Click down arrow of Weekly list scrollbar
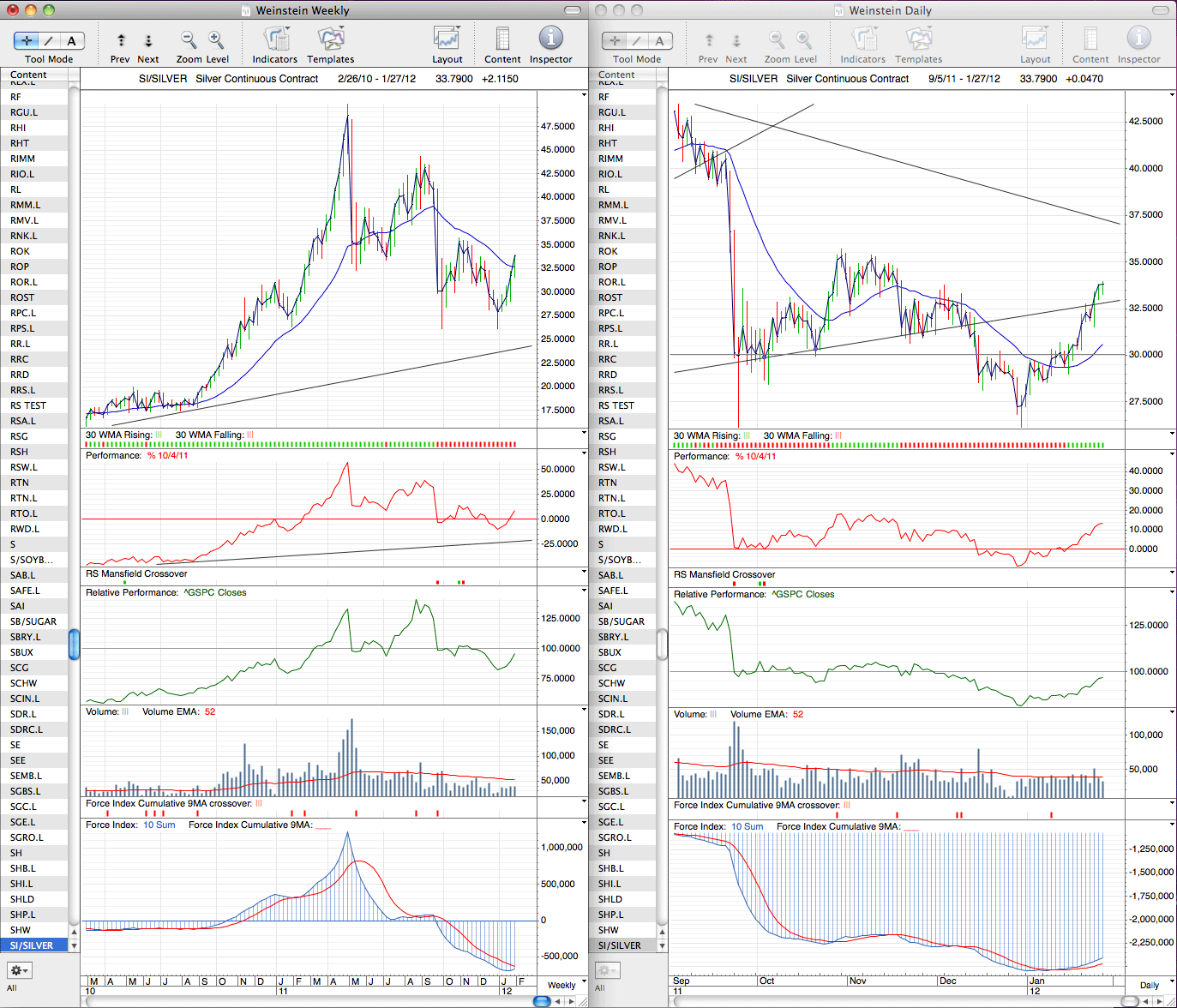Screen dimensions: 1177x1008 75,946
